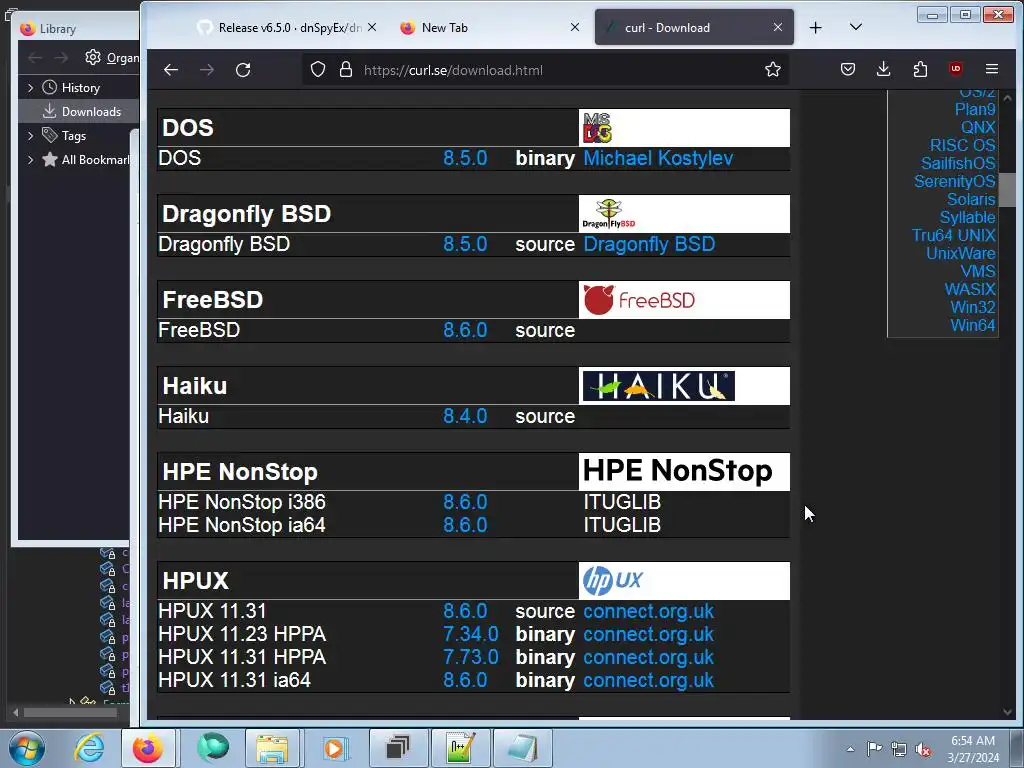1024x768 pixels.
Task: View site security padlock info
Action: pyautogui.click(x=346, y=70)
